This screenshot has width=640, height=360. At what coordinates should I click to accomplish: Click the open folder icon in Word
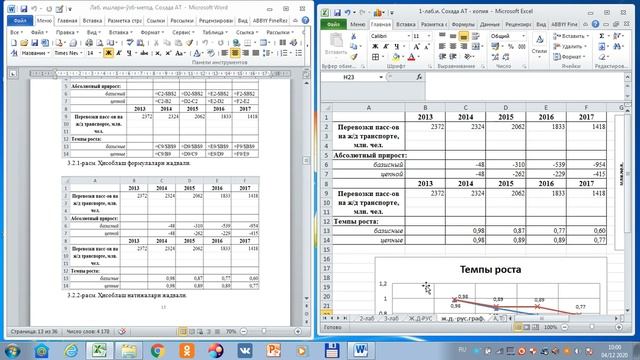pos(24,42)
